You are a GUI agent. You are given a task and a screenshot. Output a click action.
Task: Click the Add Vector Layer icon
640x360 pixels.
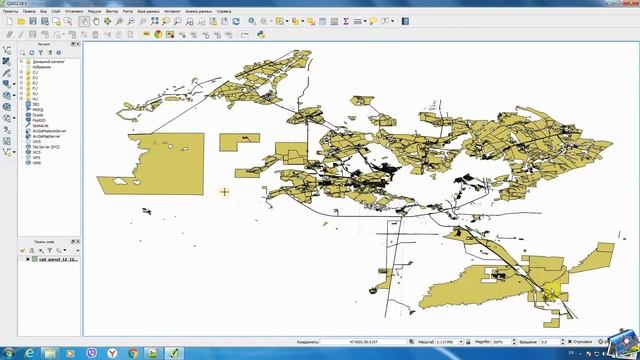(7, 50)
